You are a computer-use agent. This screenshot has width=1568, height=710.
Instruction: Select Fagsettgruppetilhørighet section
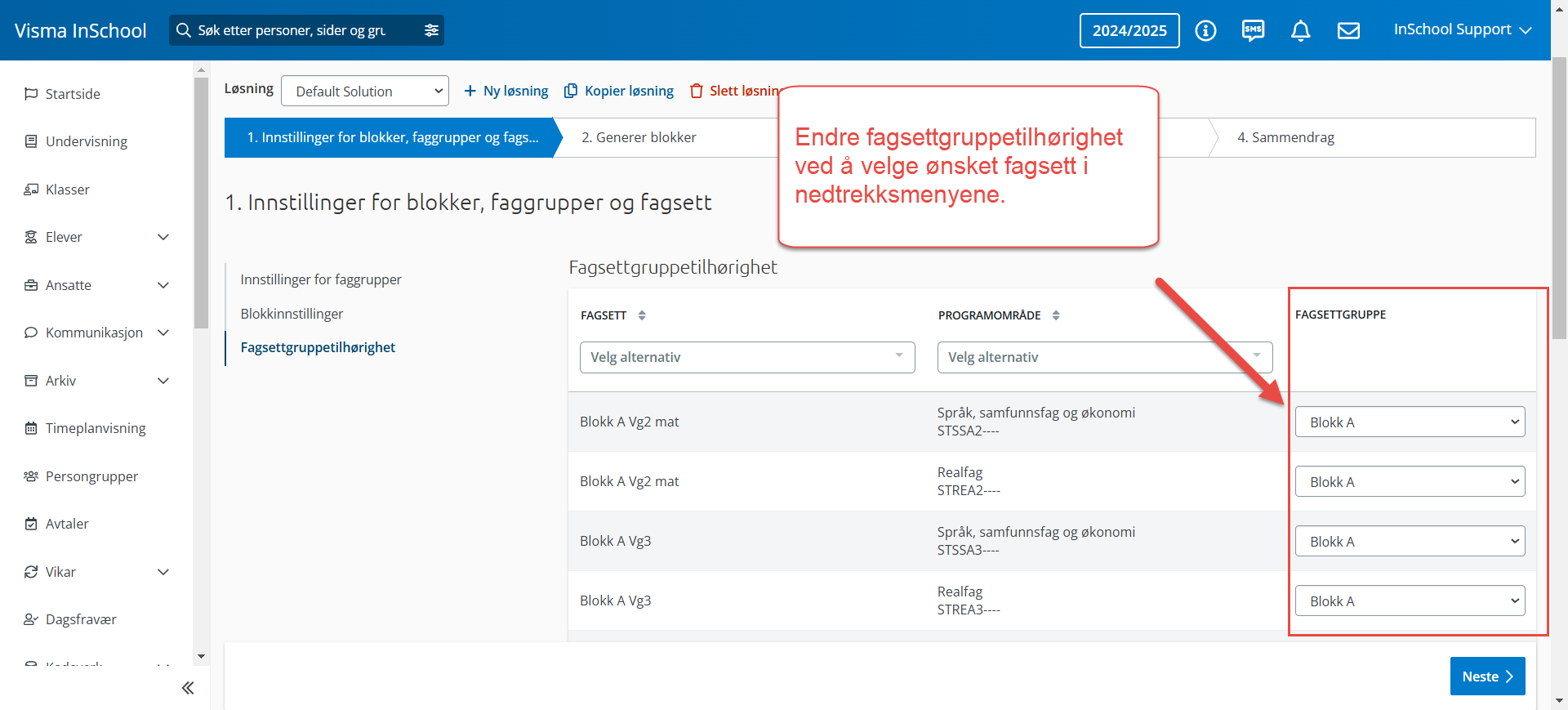pyautogui.click(x=318, y=347)
